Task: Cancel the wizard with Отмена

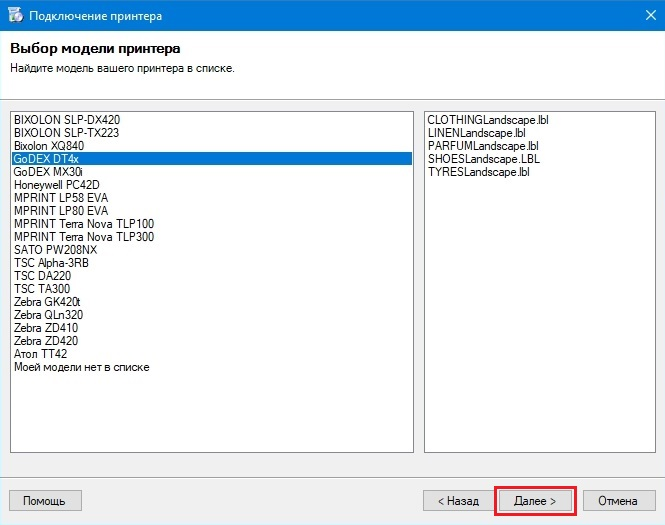Action: [618, 501]
